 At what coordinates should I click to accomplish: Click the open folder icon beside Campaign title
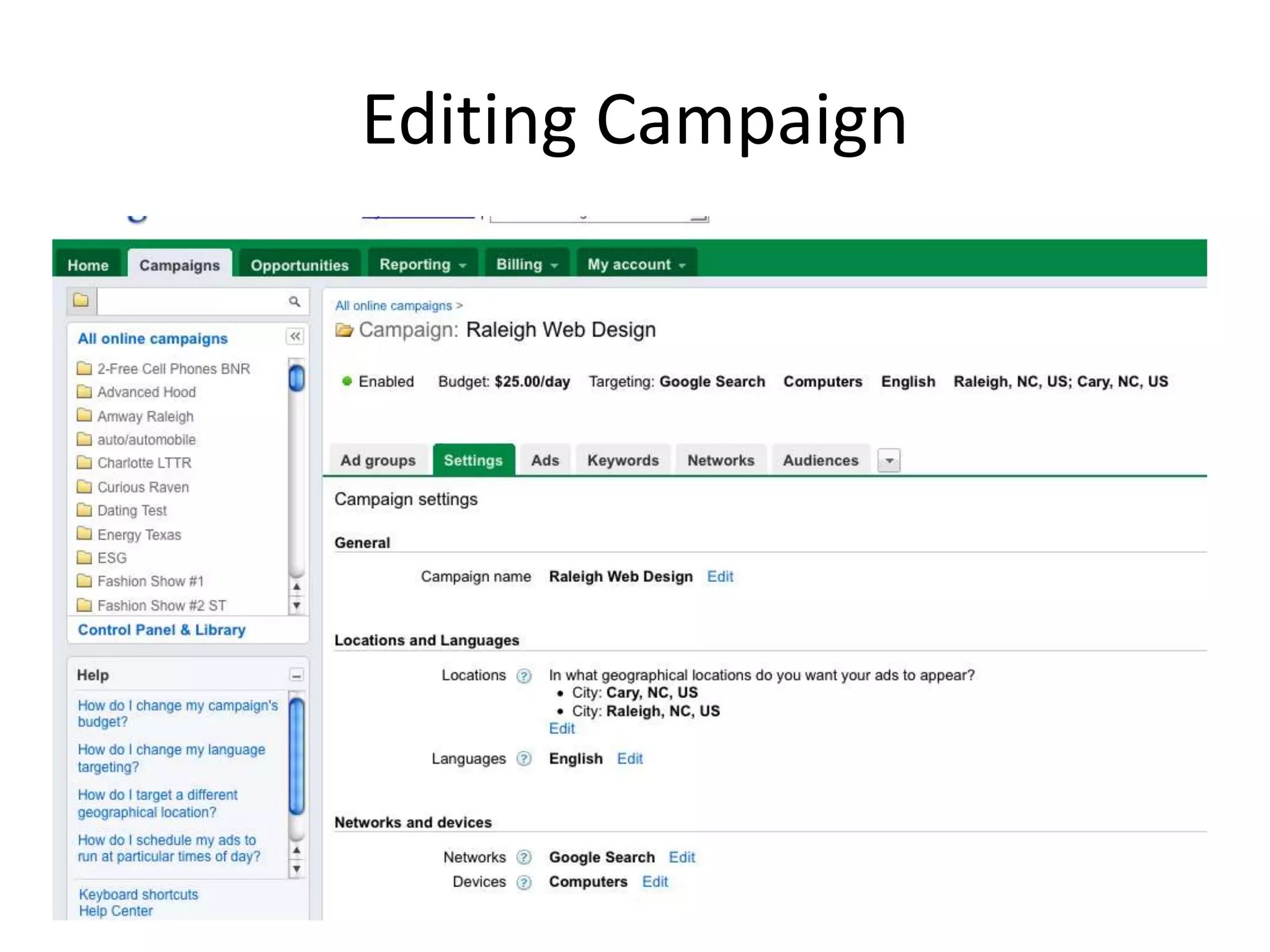(x=344, y=330)
